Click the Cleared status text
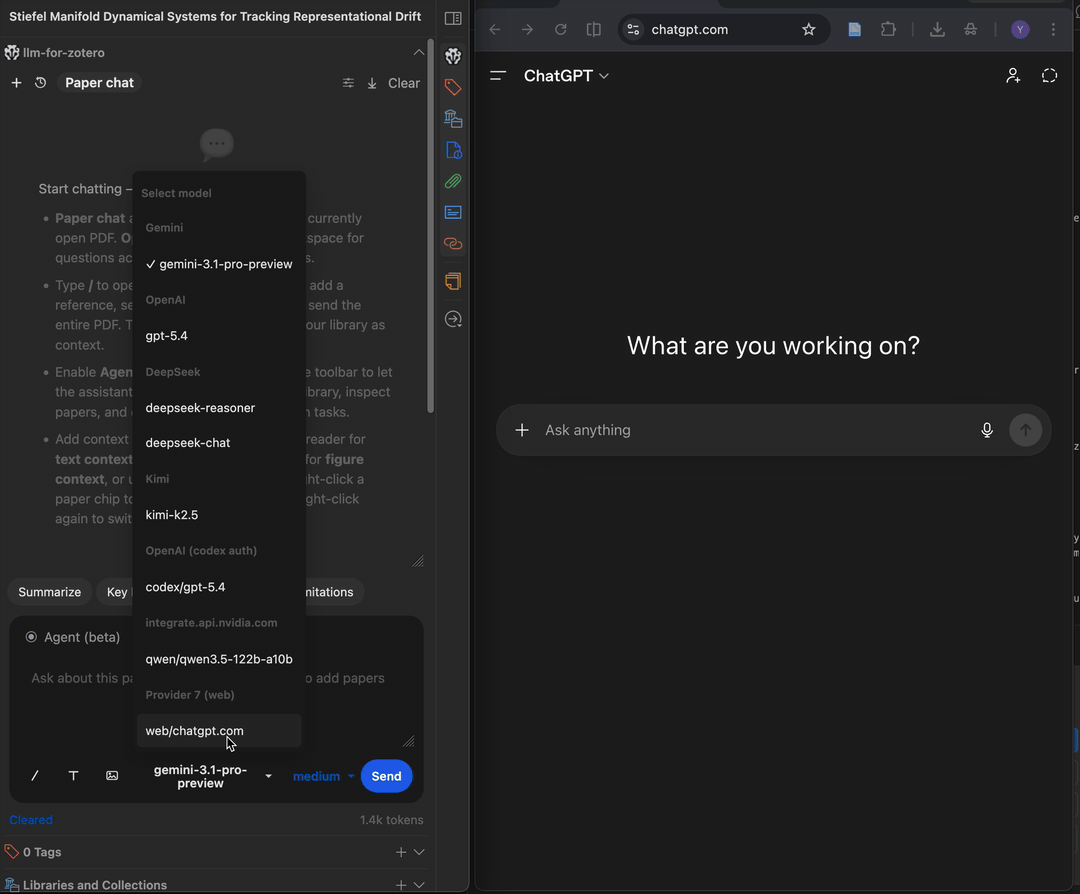The height and width of the screenshot is (894, 1080). [x=31, y=820]
